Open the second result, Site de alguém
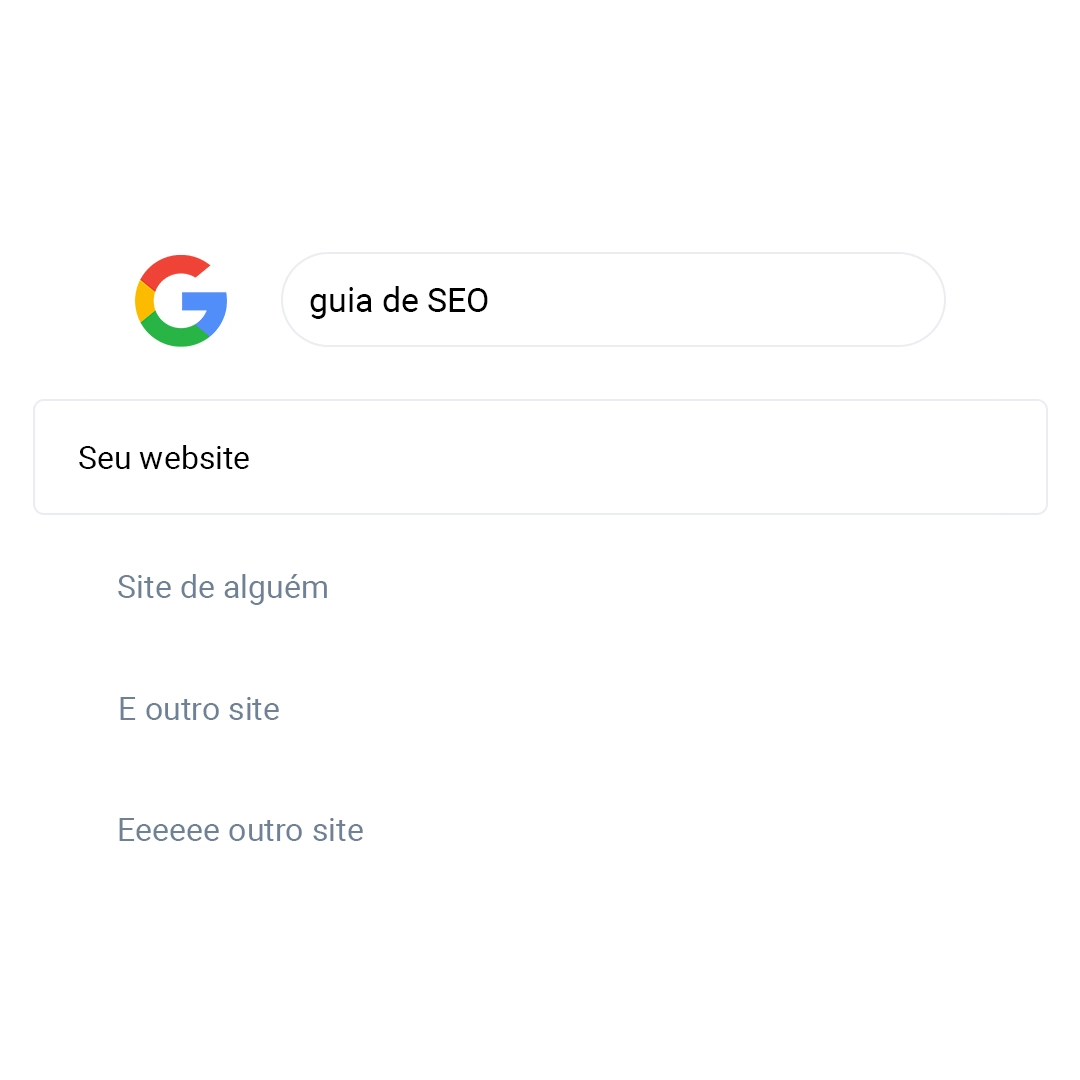 coord(222,588)
